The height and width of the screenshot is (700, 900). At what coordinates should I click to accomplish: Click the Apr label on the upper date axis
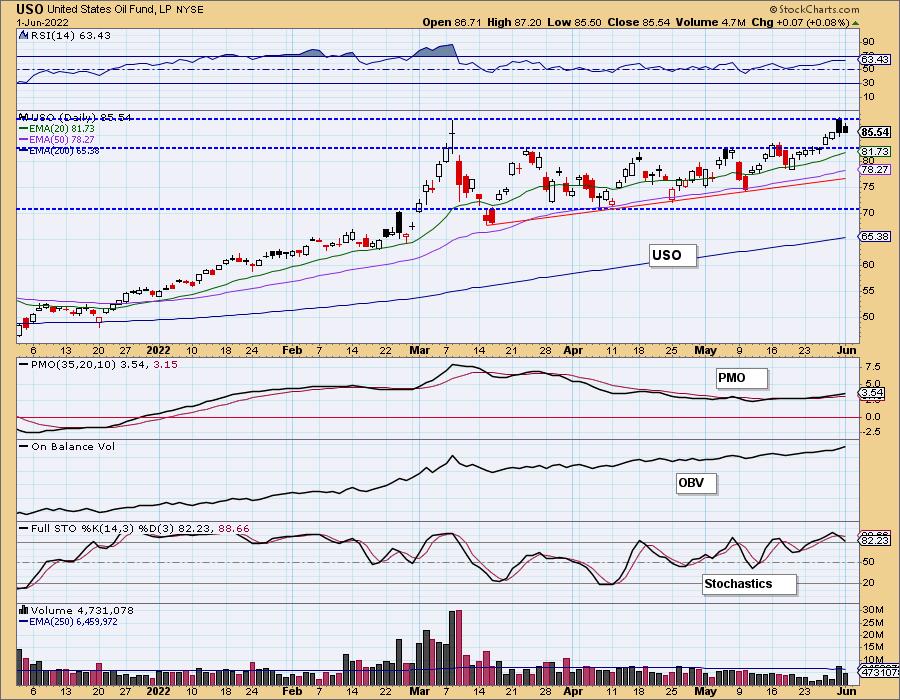[x=573, y=351]
